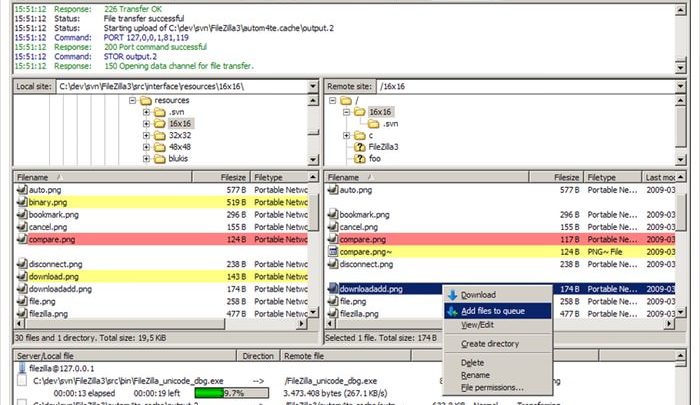Sort remote files by Filesize column

point(556,177)
